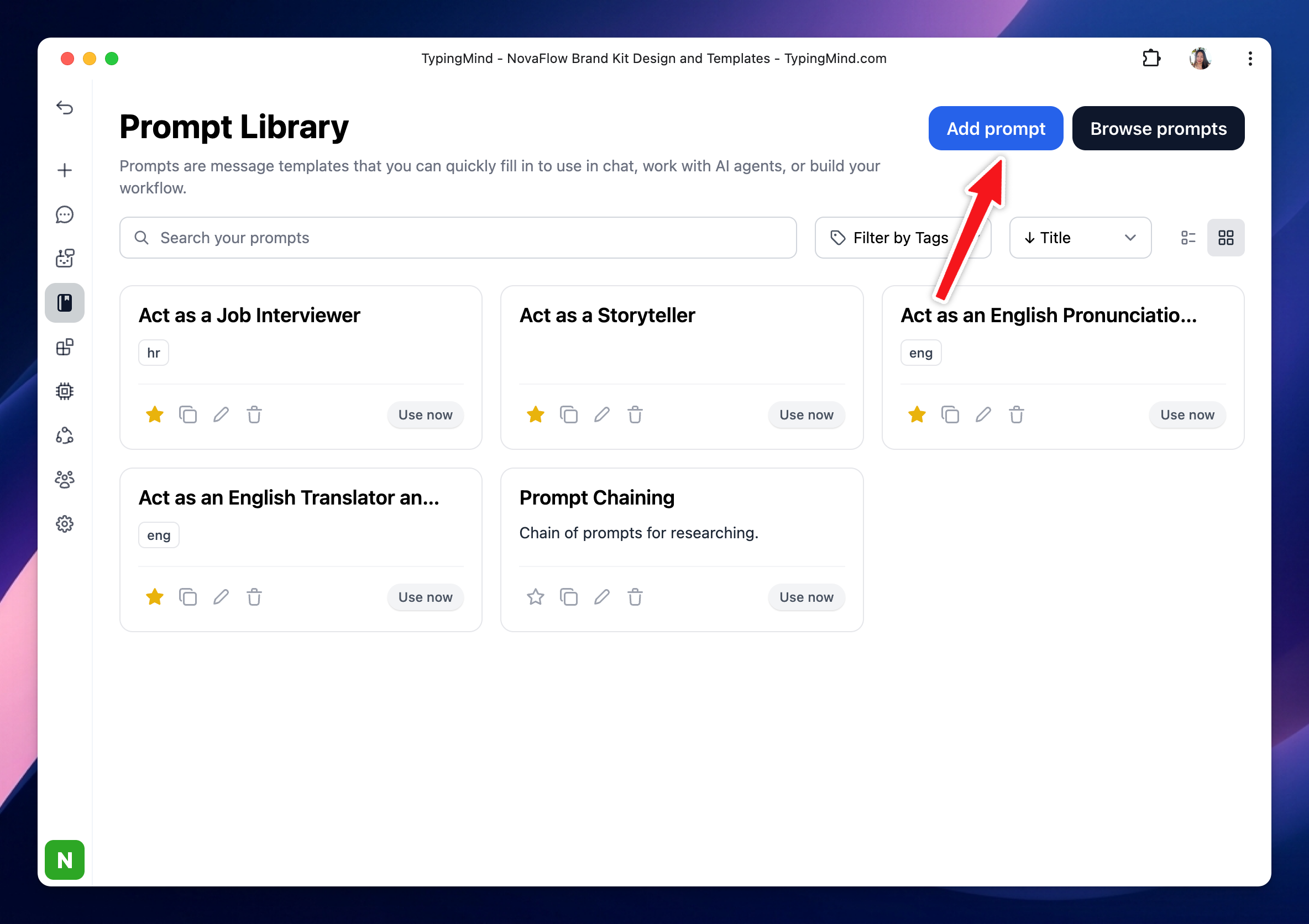Edit the Prompt Chaining prompt
This screenshot has width=1309, height=924.
click(602, 597)
